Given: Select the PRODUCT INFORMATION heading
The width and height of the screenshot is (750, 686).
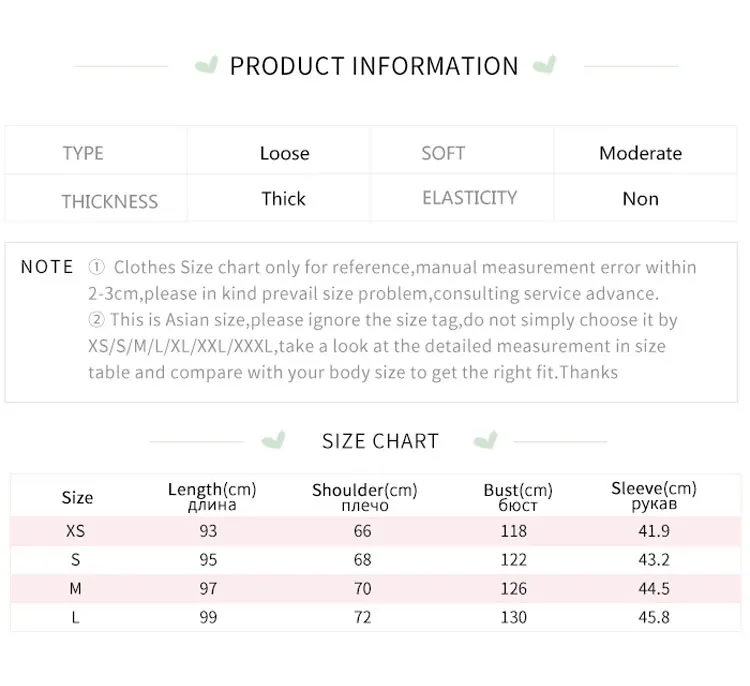Looking at the screenshot, I should 374,67.
